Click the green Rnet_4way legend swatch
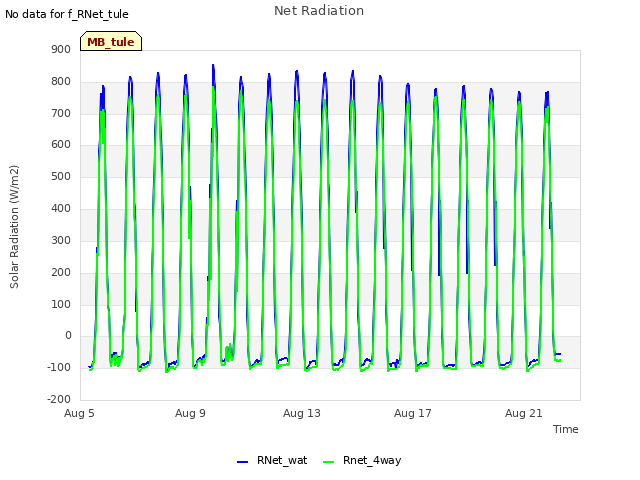Viewport: 640px width, 480px height. (x=328, y=462)
